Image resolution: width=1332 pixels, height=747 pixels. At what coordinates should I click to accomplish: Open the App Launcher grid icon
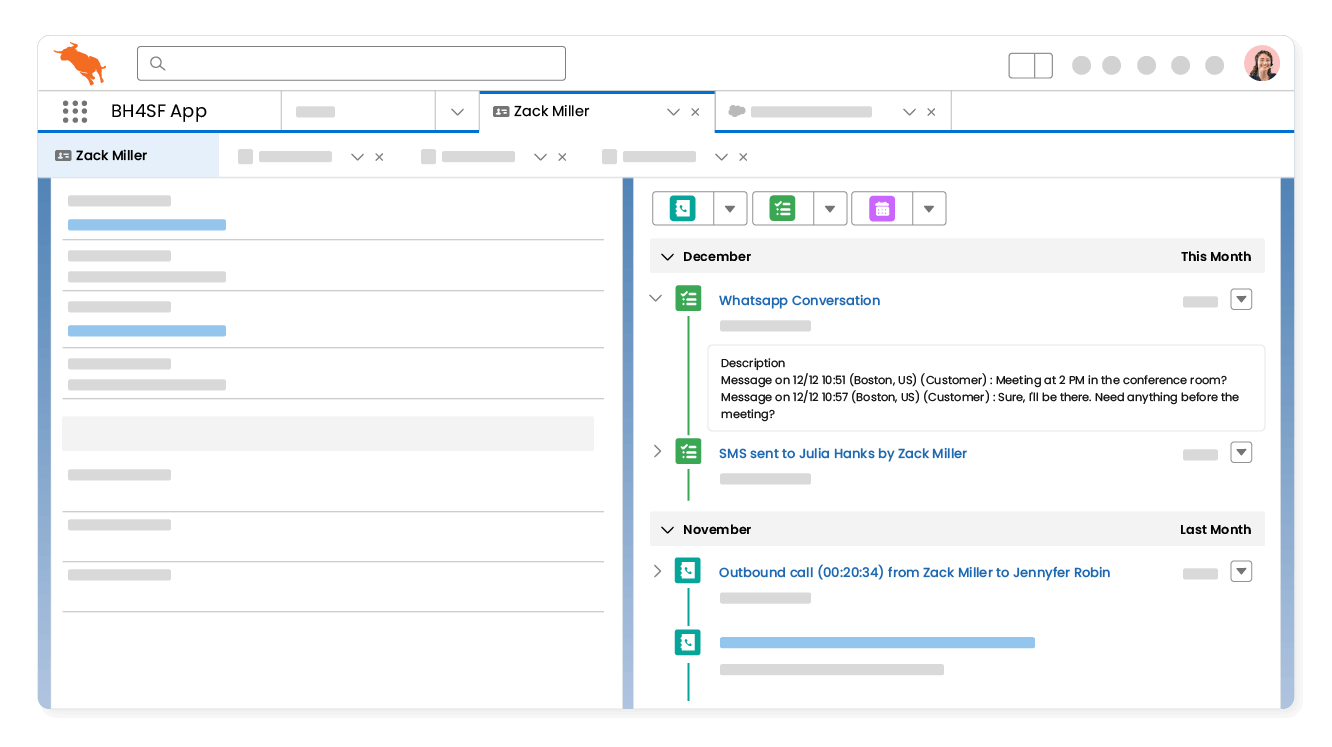(x=75, y=111)
